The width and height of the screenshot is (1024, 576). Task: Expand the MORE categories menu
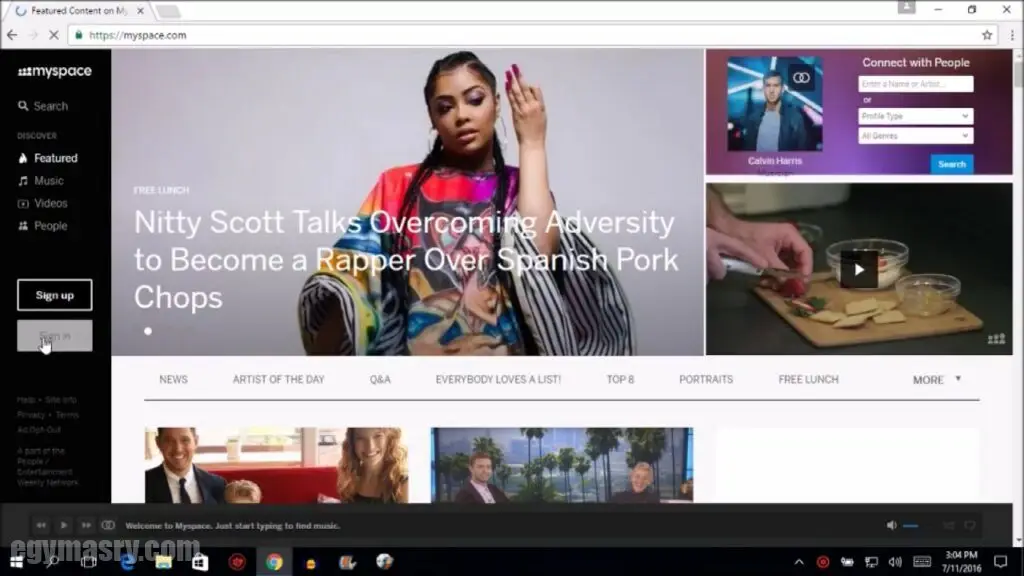coord(936,380)
